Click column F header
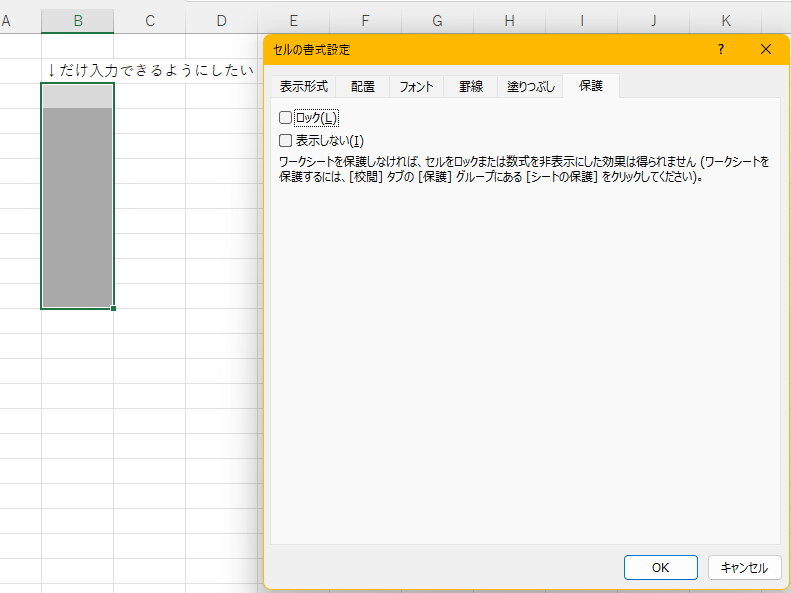The height and width of the screenshot is (593, 791). coord(366,21)
